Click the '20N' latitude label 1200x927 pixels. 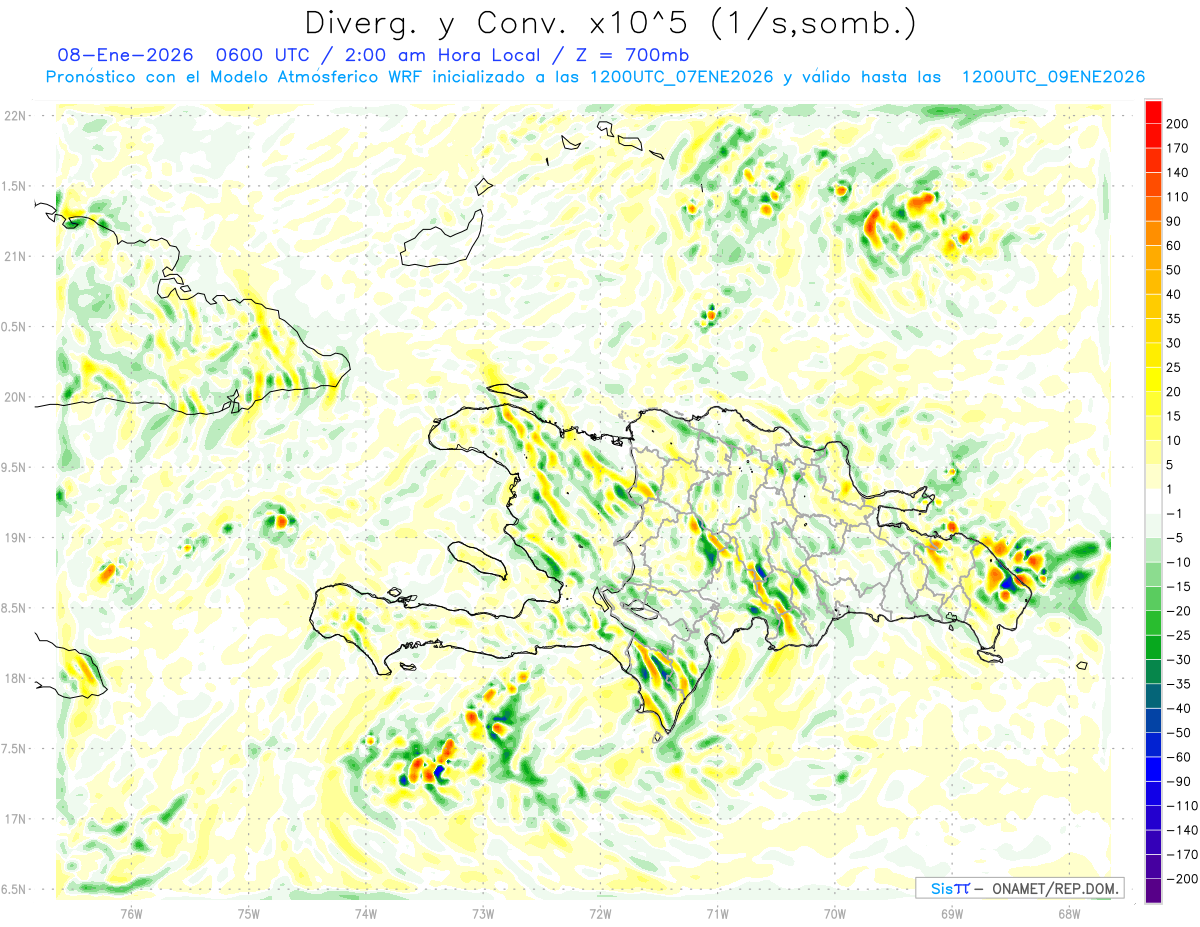click(14, 397)
